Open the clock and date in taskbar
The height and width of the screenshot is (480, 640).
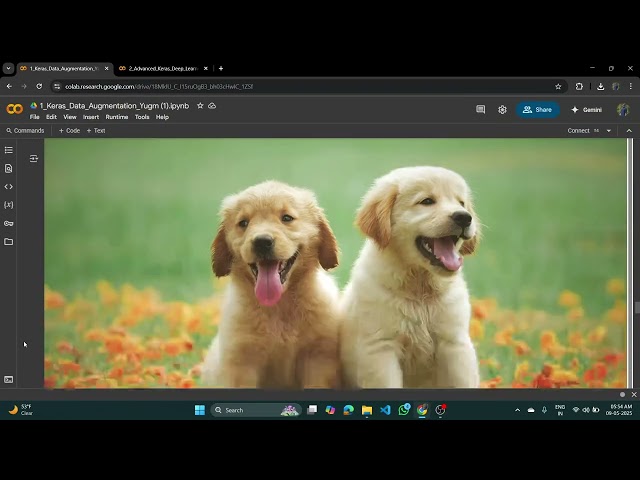tap(619, 410)
